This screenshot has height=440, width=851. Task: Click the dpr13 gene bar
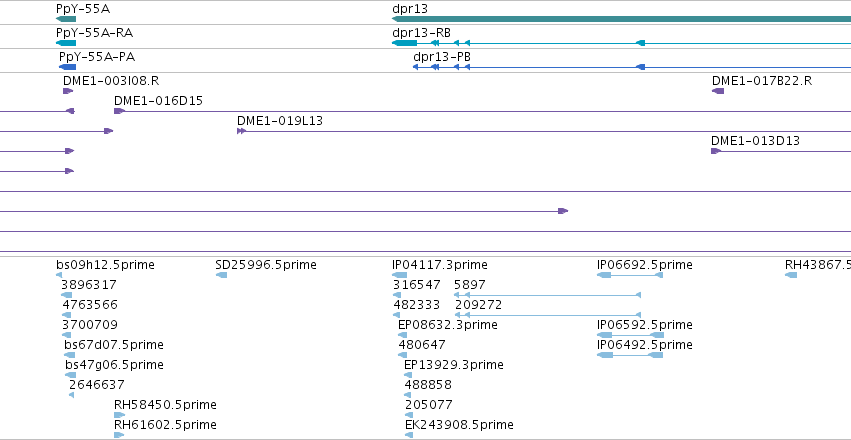[621, 19]
